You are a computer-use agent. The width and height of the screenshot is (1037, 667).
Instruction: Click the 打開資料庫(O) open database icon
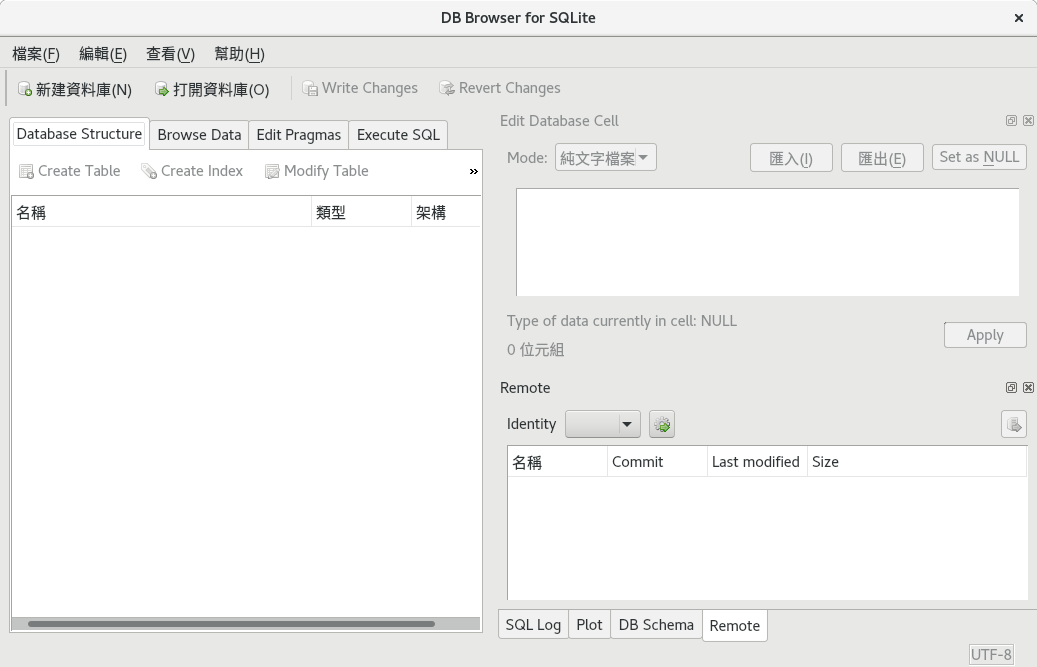click(162, 89)
